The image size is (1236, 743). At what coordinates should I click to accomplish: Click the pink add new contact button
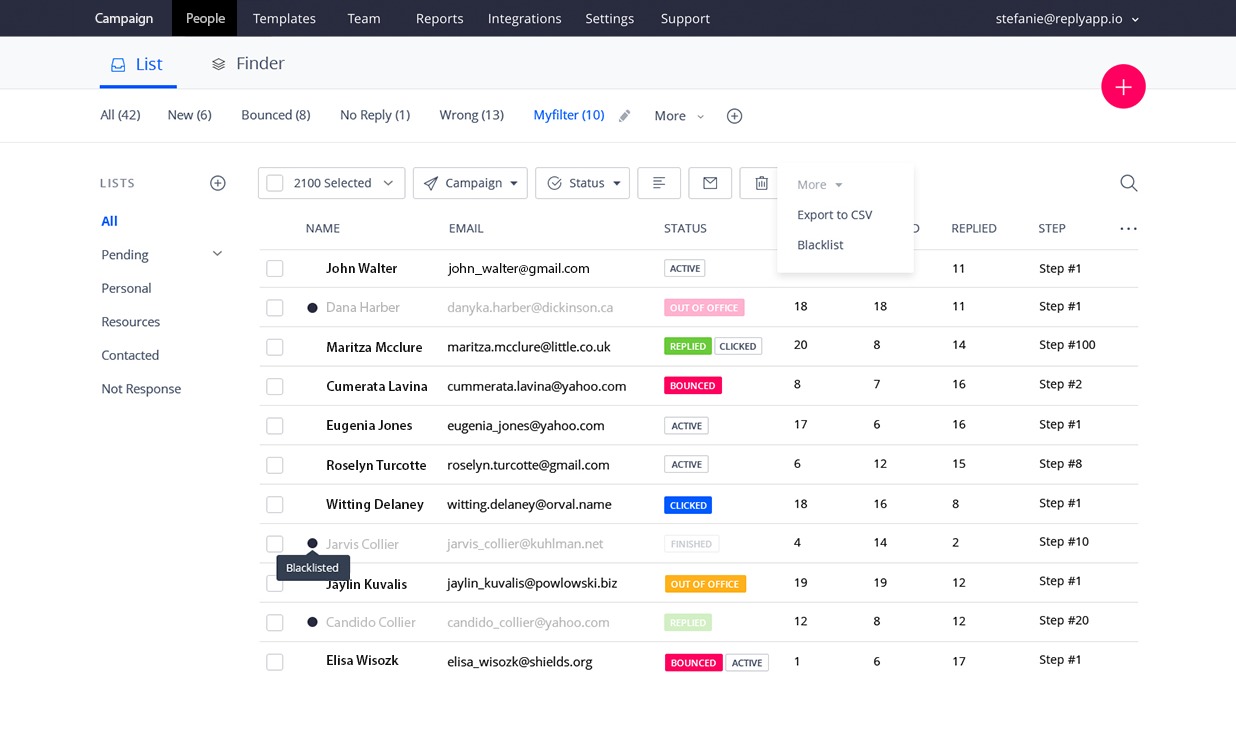point(1123,87)
